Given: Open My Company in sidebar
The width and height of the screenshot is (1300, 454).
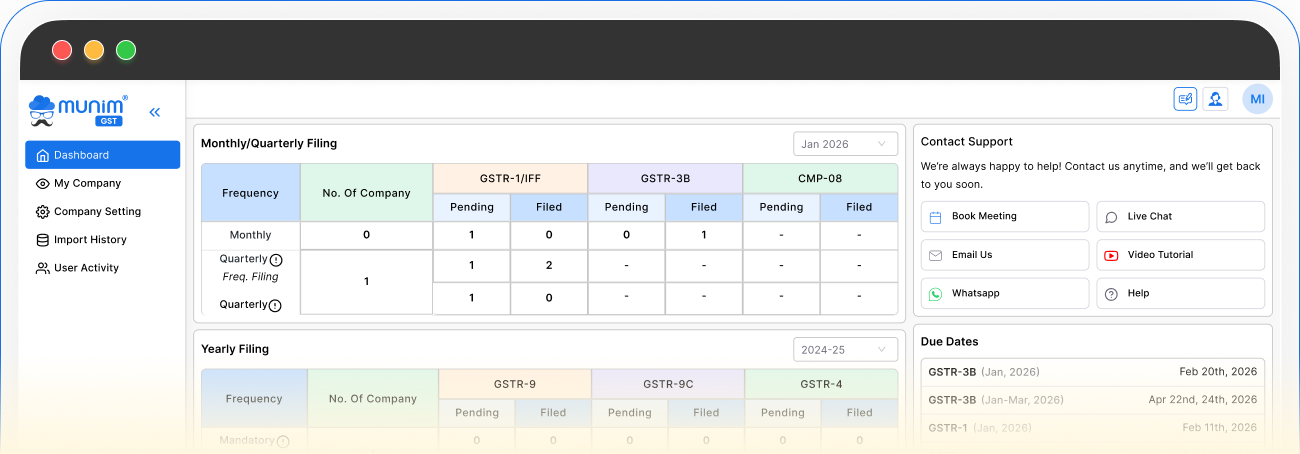Looking at the screenshot, I should point(103,183).
